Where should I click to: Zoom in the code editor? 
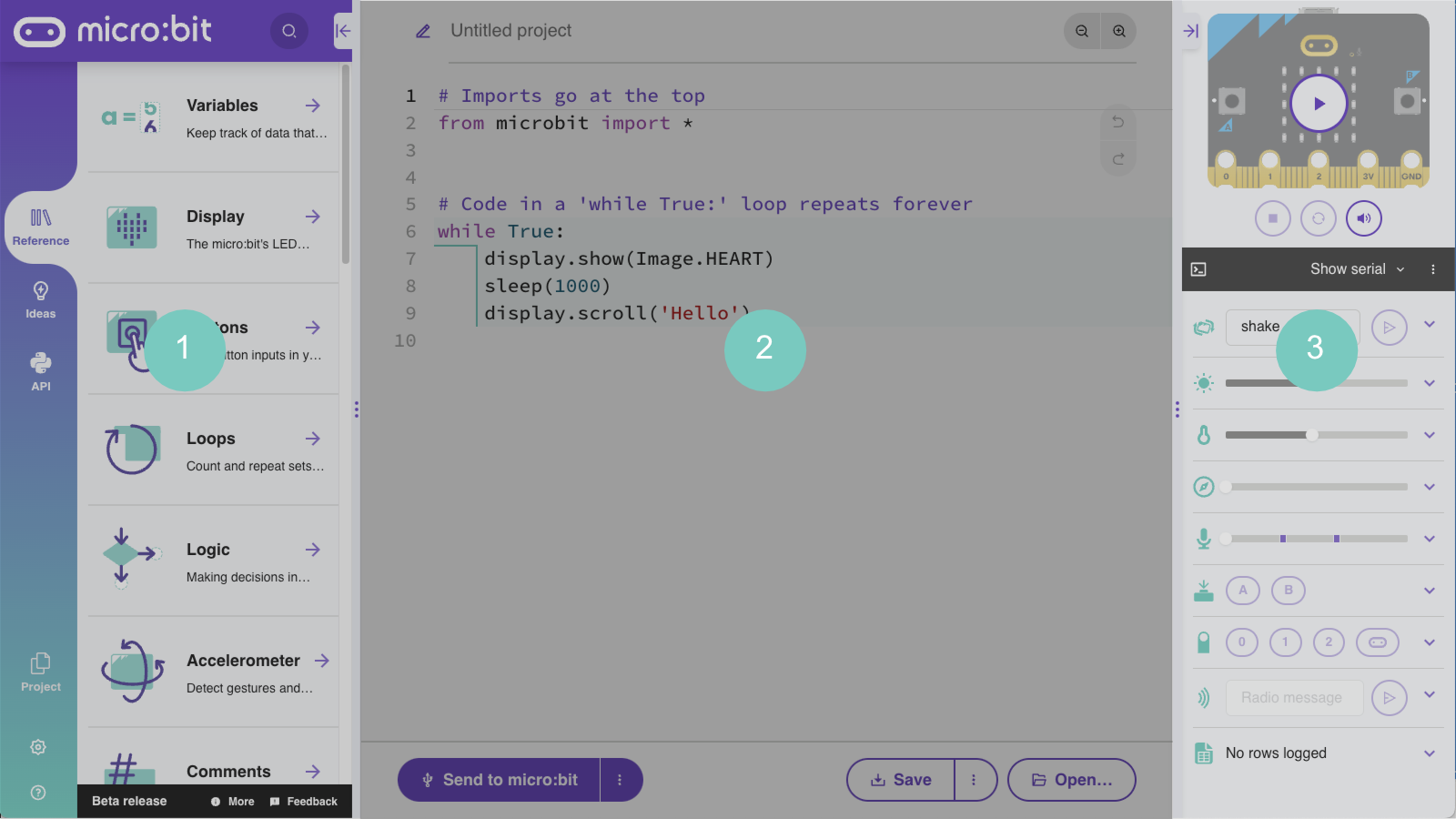pos(1118,30)
